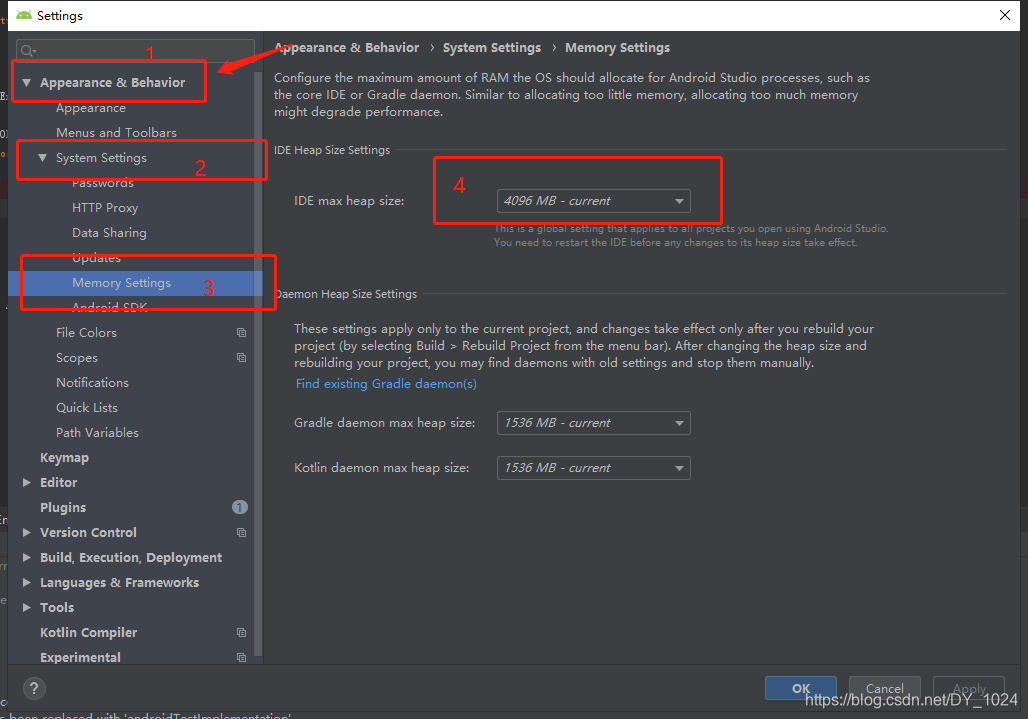Screen dimensions: 1028x719
Task: Click the per-project icon beside Experimental
Action: pyautogui.click(x=241, y=657)
